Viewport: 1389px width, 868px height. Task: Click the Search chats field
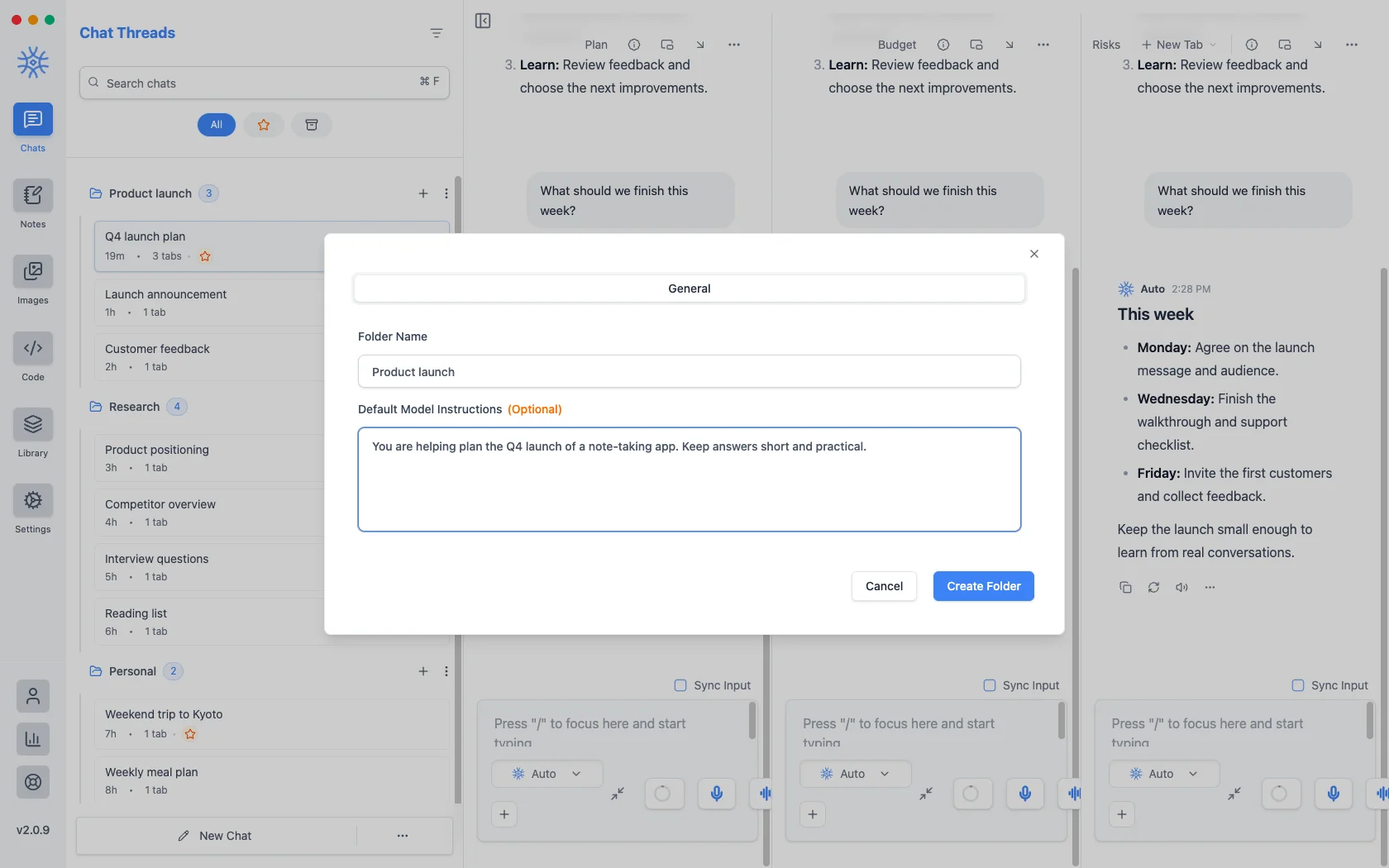265,83
